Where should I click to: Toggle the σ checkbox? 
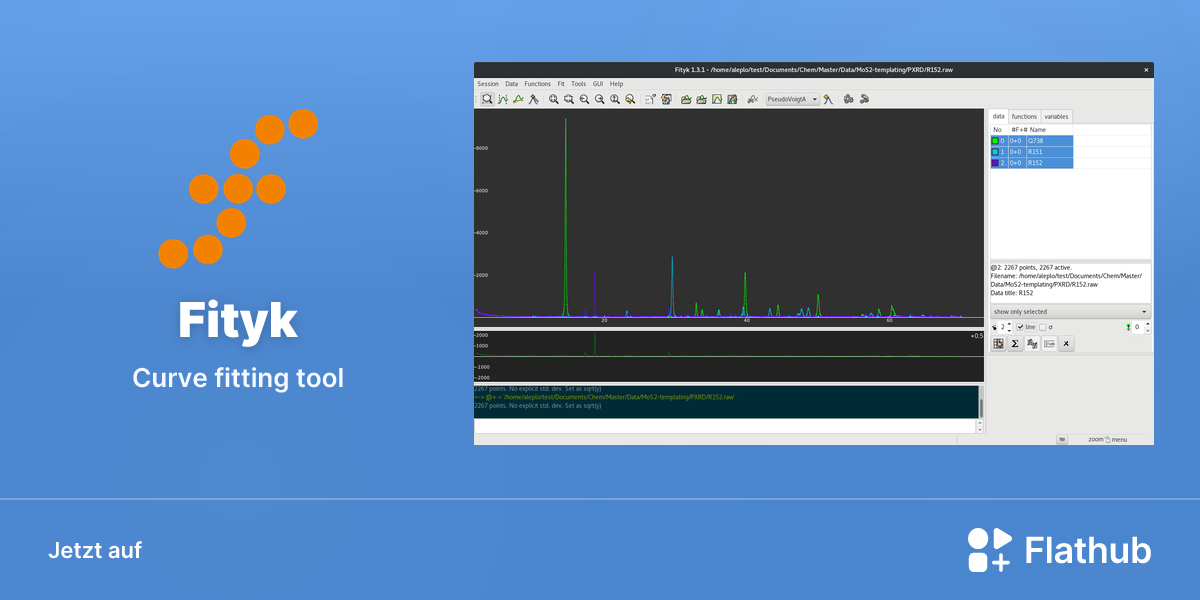point(1042,327)
